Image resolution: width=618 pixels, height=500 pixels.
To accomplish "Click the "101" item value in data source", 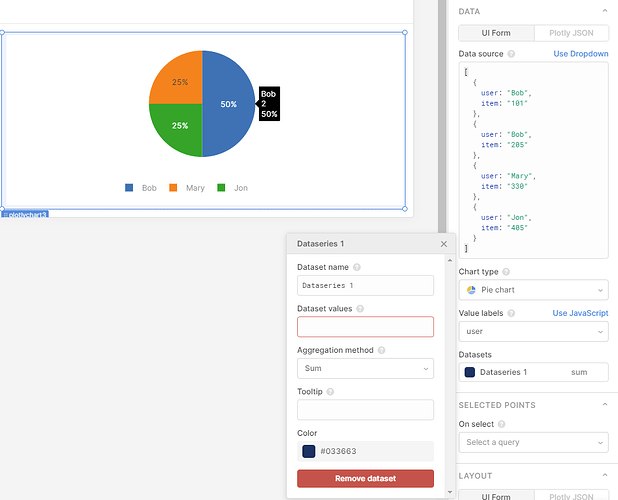I will pyautogui.click(x=517, y=103).
